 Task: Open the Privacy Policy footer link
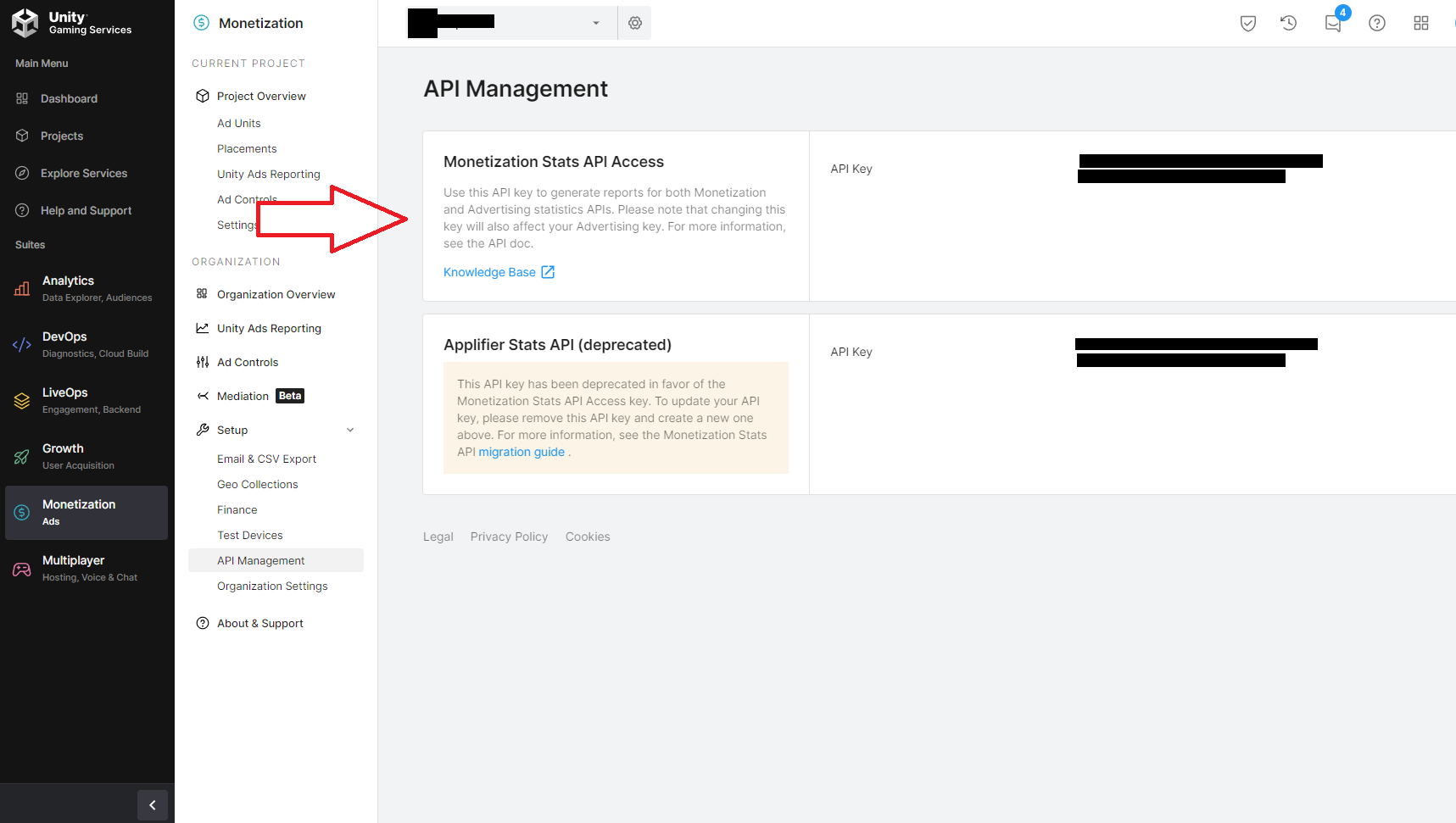point(509,537)
